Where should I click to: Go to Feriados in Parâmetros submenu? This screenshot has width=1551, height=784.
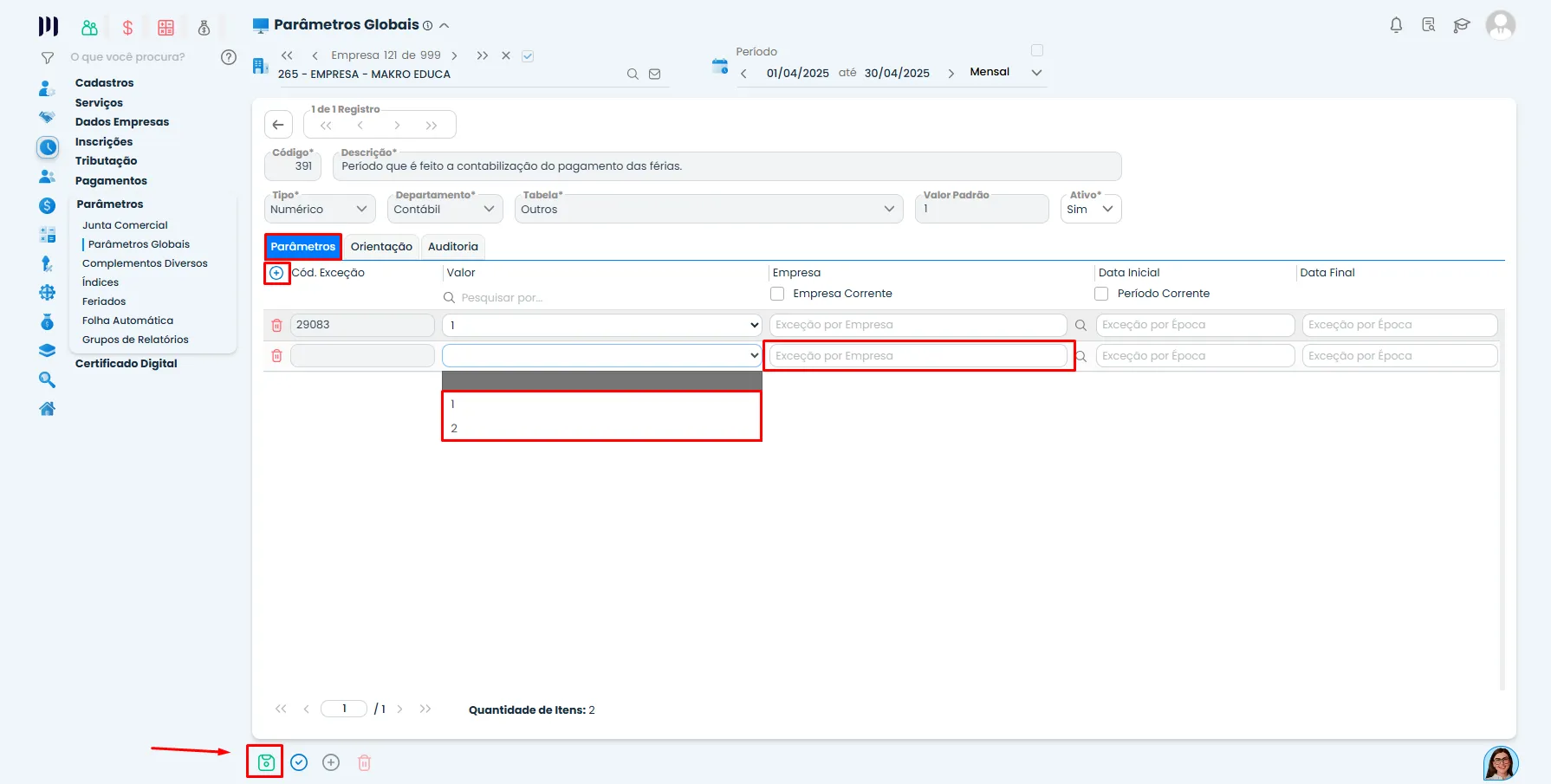coord(104,301)
